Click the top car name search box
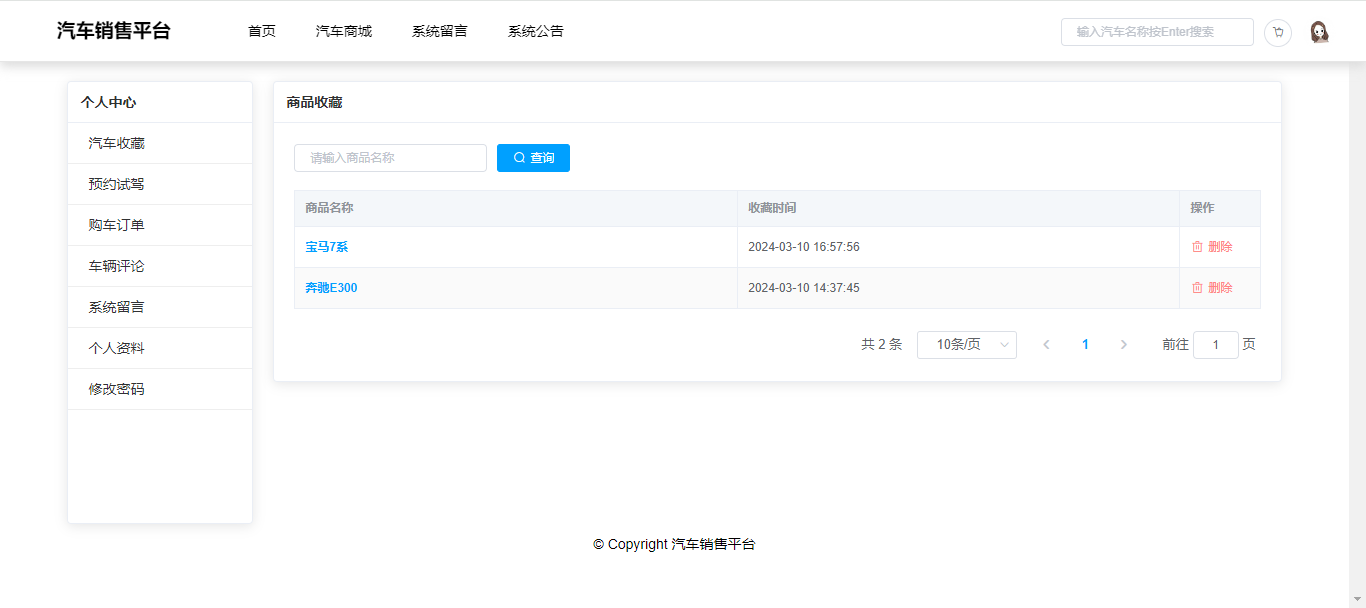 [1156, 32]
